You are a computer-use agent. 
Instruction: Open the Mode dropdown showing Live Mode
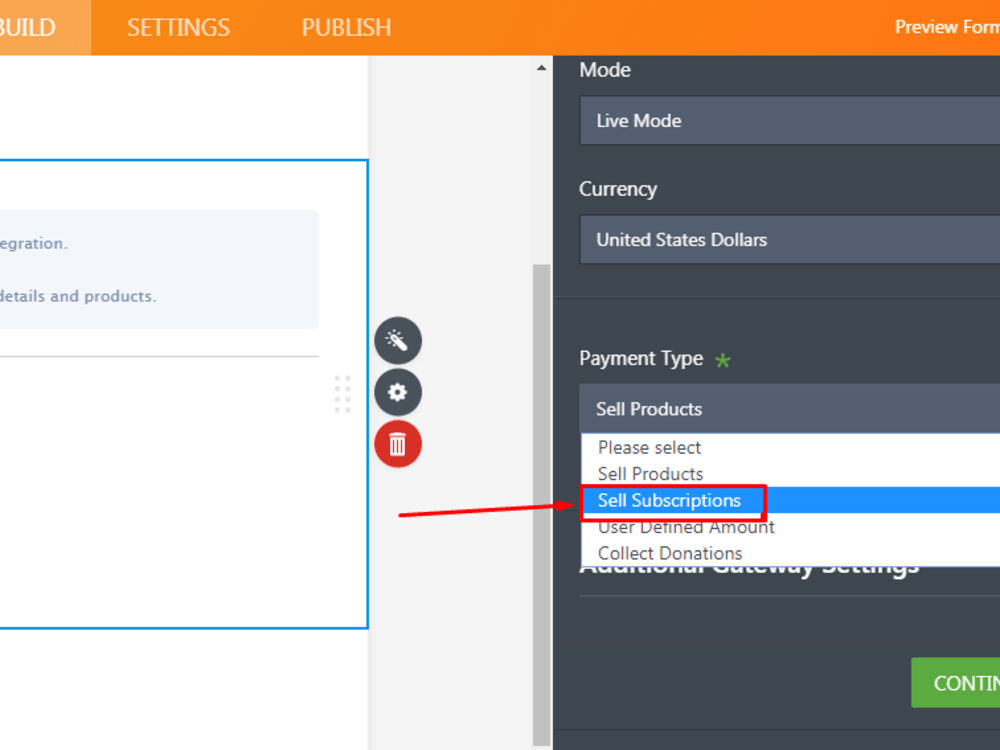(x=790, y=121)
